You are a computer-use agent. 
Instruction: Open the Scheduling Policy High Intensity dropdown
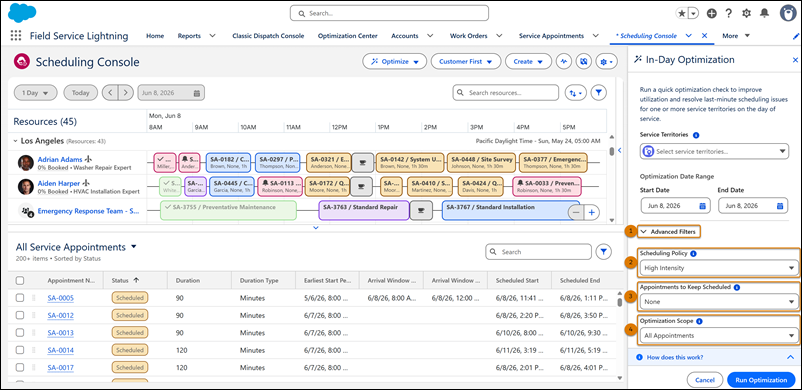pos(718,268)
